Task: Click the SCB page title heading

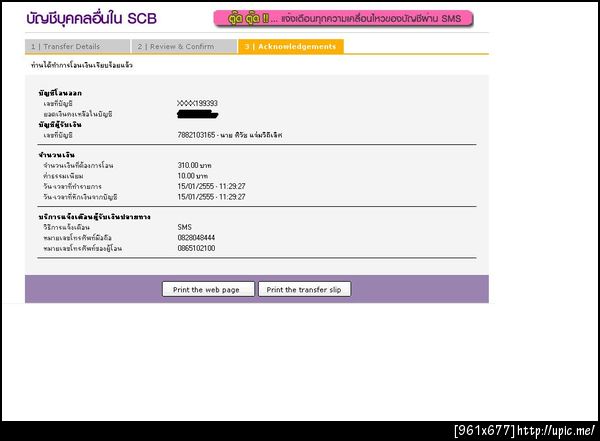Action: click(x=91, y=18)
